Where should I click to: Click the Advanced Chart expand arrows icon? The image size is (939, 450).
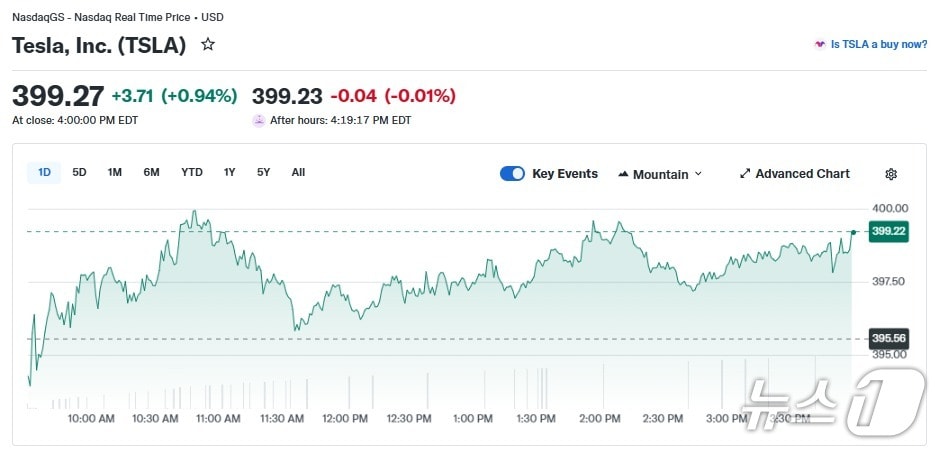tap(745, 174)
